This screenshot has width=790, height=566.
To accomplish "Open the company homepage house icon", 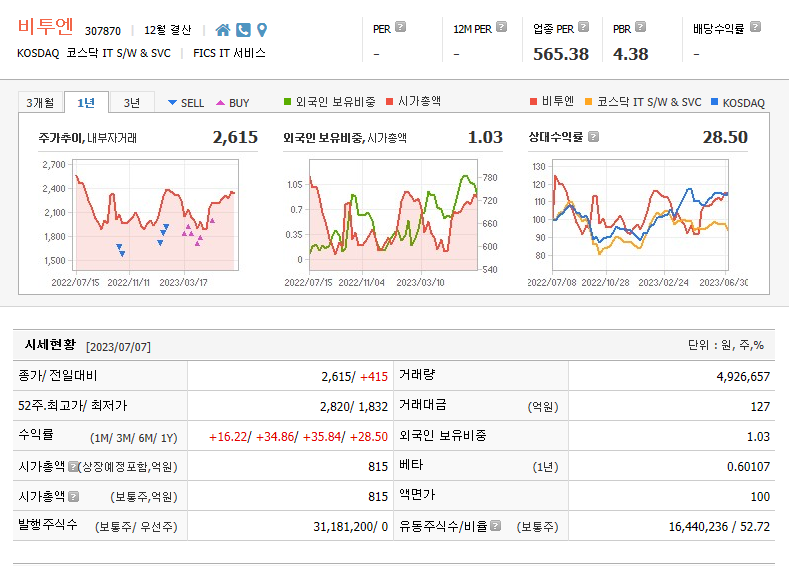I will tap(223, 30).
